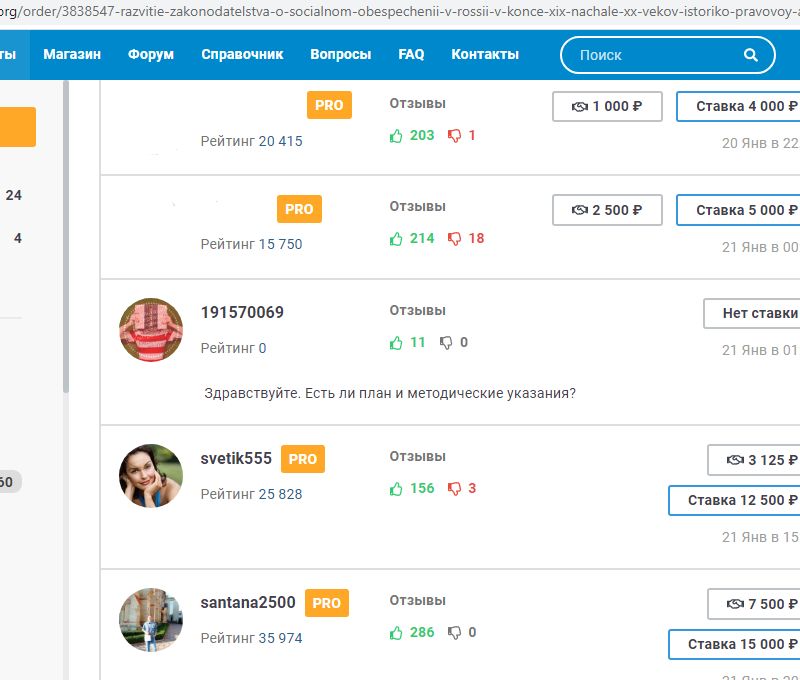This screenshot has height=680, width=800.
Task: Click the left sidebar vertical scrollbar
Action: pos(66,240)
